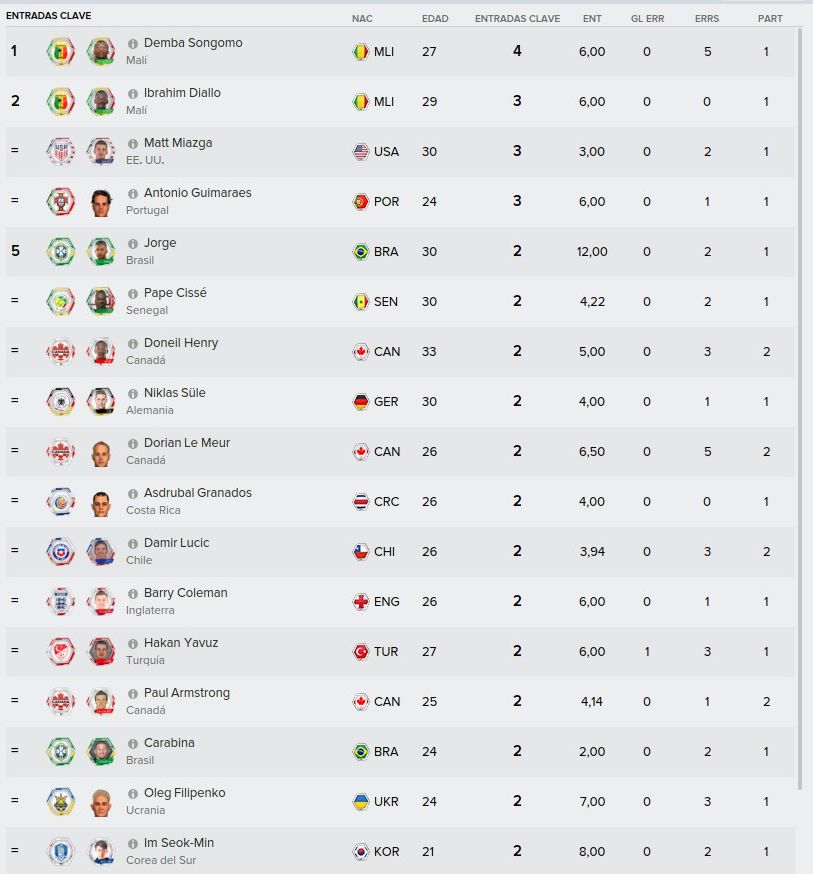Open Barry Coleman's player profile
This screenshot has height=874, width=813.
coord(186,593)
